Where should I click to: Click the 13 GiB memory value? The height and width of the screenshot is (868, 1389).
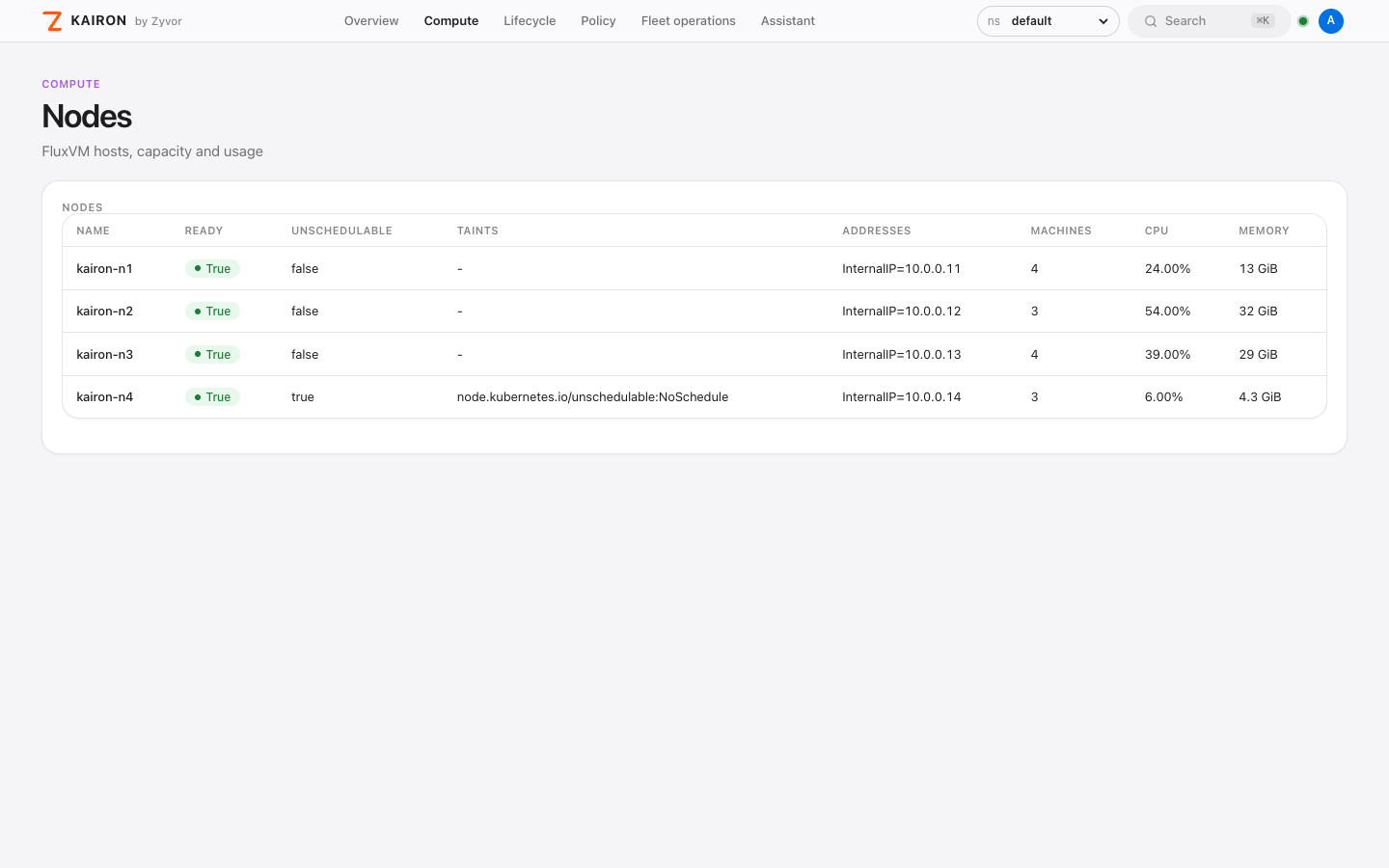(1258, 268)
